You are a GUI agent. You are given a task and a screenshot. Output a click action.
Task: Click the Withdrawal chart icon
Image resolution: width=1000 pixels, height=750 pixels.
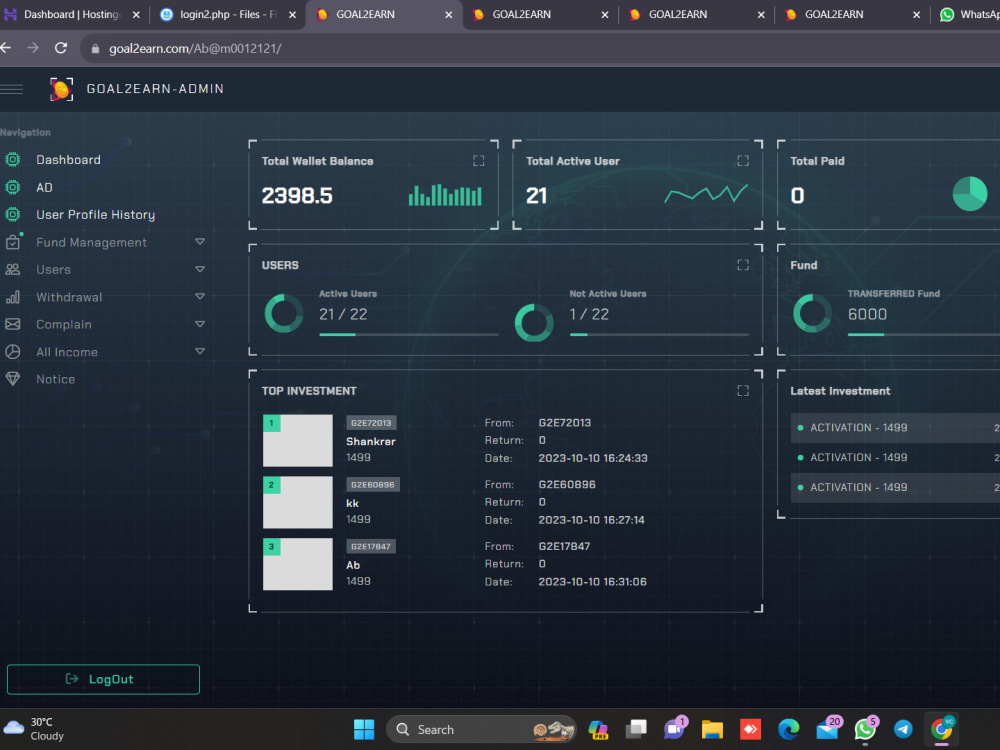[13, 297]
